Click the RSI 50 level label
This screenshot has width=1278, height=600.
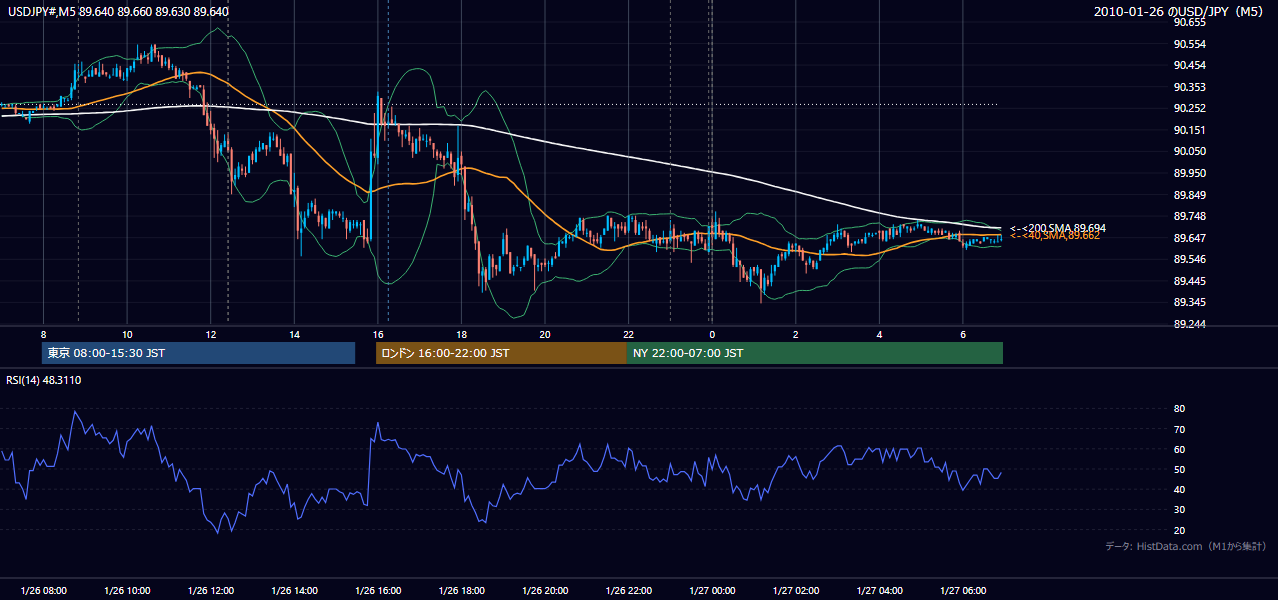point(1179,469)
